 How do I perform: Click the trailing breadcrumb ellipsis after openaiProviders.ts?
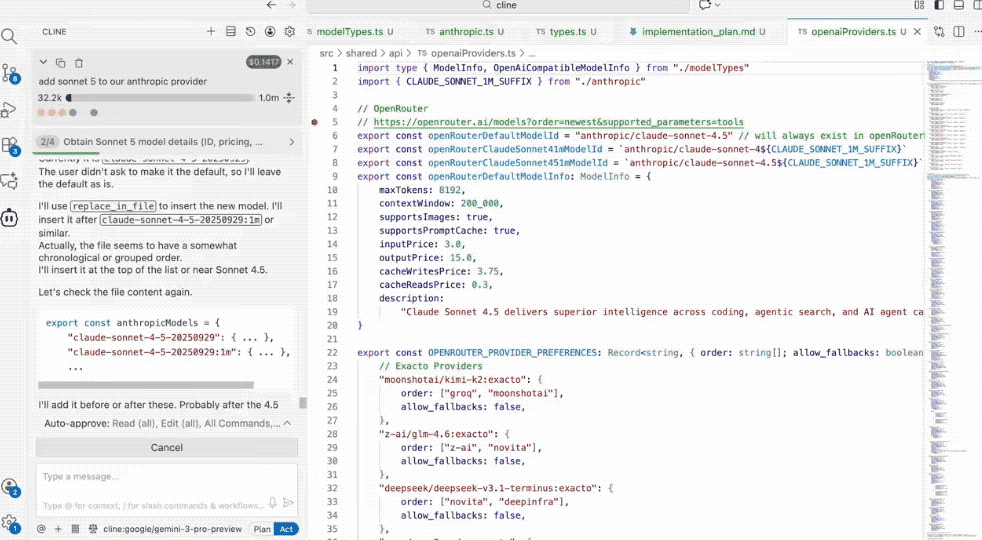(532, 53)
